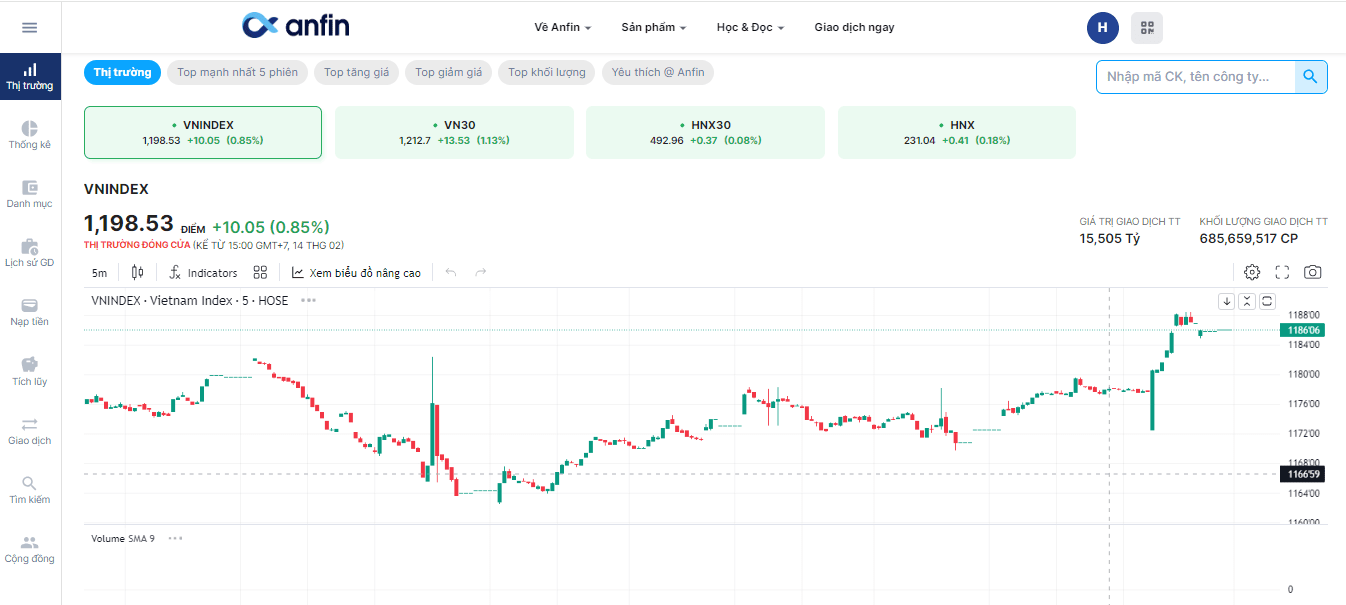Viewport: 1346px width, 605px height.
Task: Select the HNX index card
Action: (x=957, y=132)
